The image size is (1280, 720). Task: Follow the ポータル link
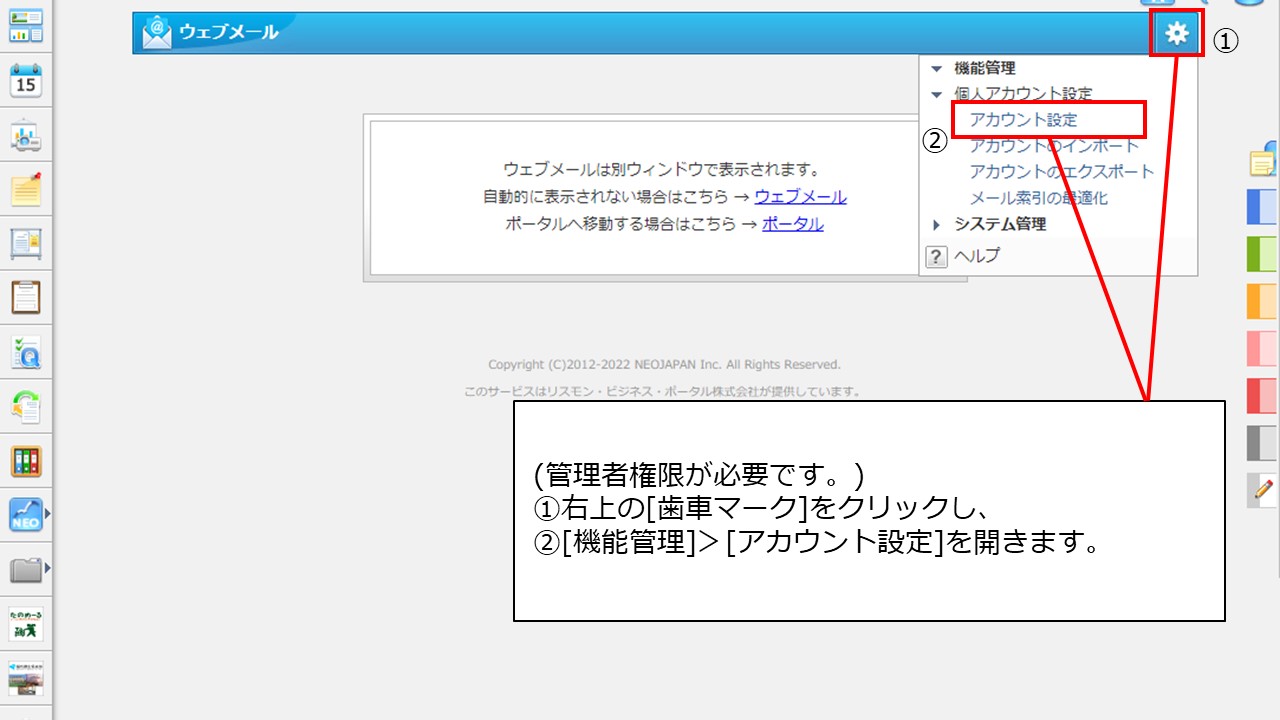793,223
